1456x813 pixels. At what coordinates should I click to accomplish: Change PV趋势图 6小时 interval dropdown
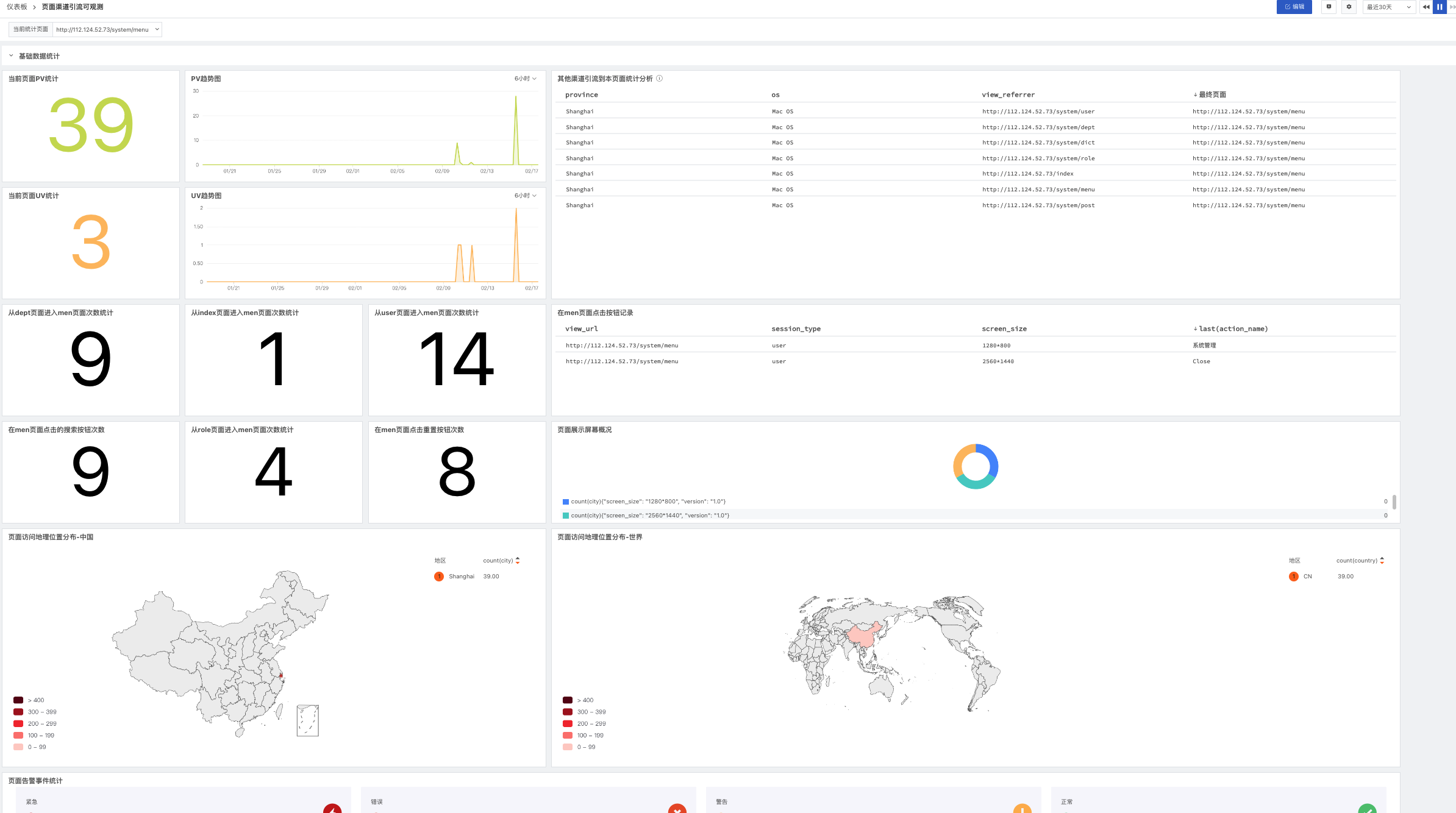pos(525,79)
